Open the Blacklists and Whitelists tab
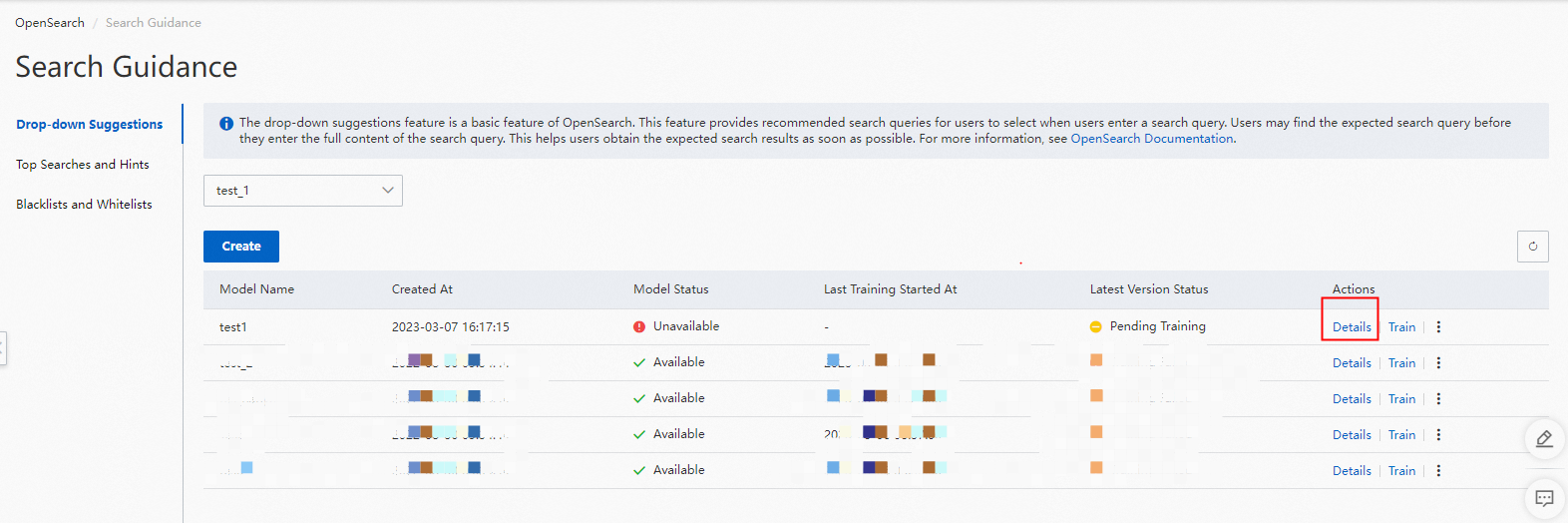Screen dimensions: 1568x523 pyautogui.click(x=84, y=205)
